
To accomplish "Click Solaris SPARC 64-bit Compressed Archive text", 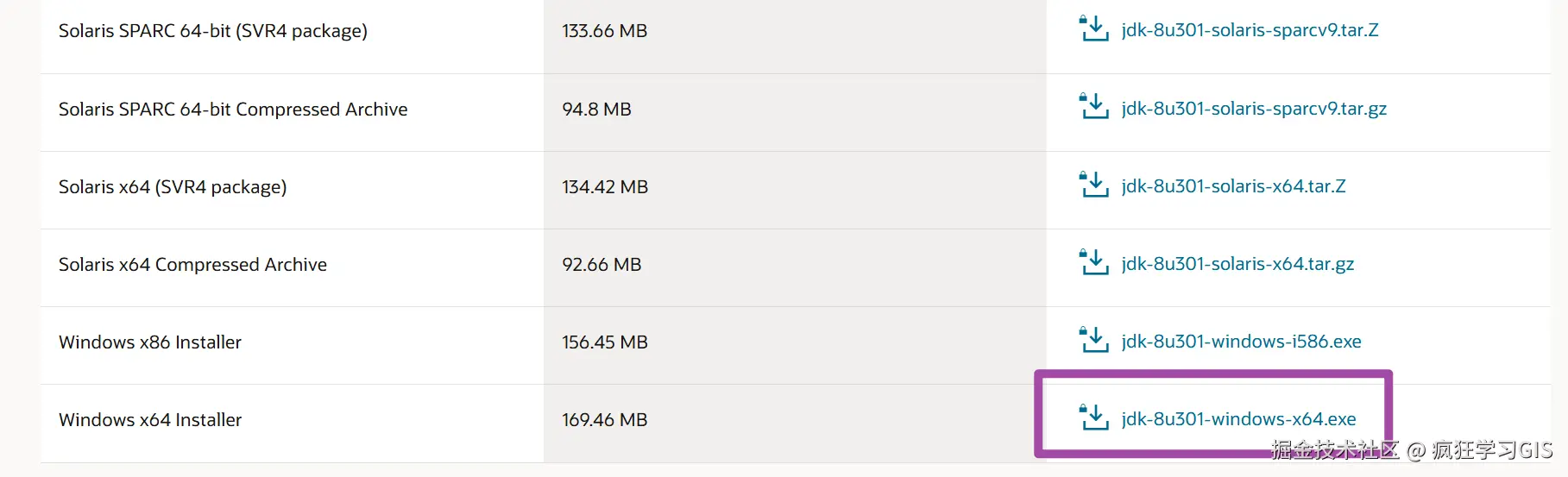I will point(233,110).
